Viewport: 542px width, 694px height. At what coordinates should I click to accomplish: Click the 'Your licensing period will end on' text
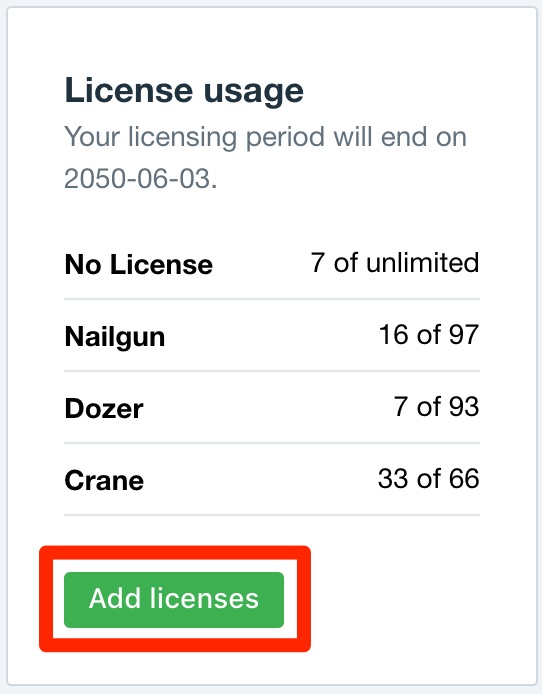click(265, 137)
